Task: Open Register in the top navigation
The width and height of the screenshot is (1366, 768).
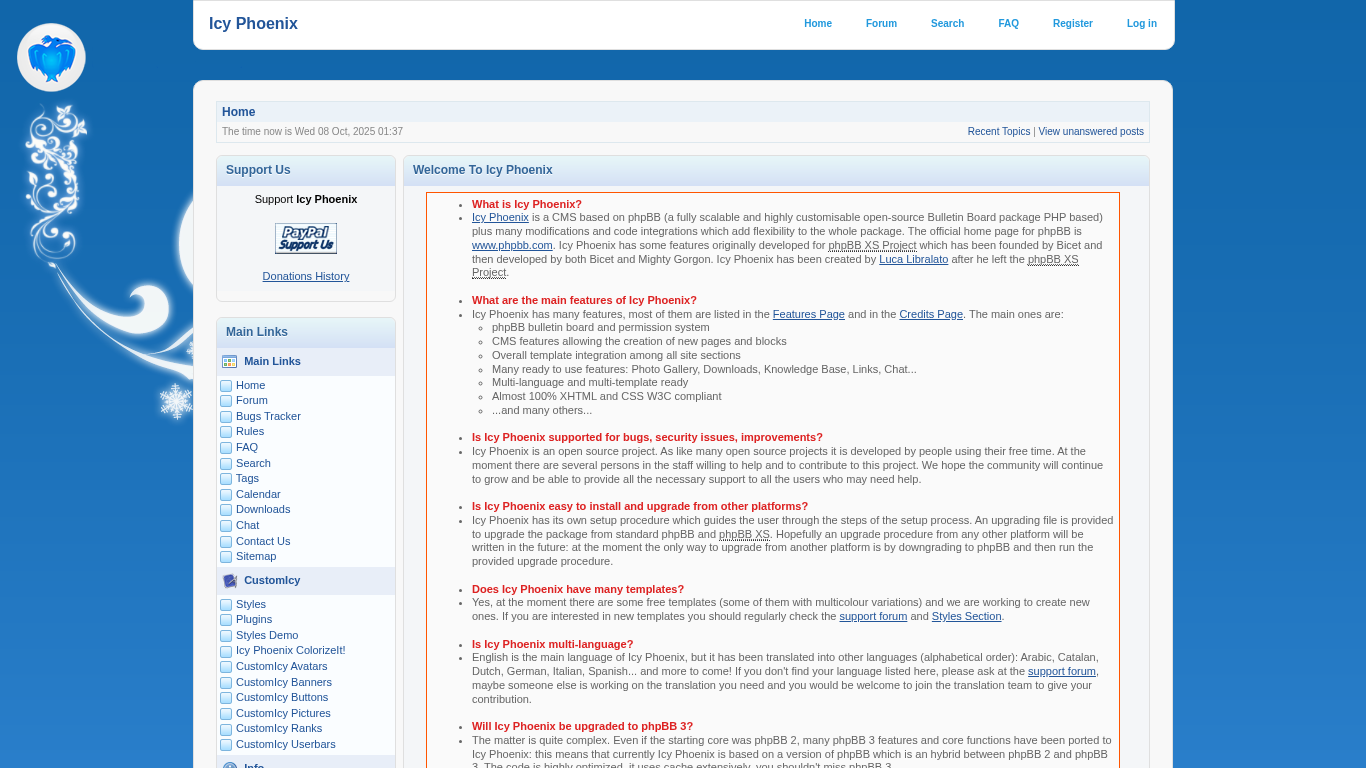Action: tap(1072, 24)
